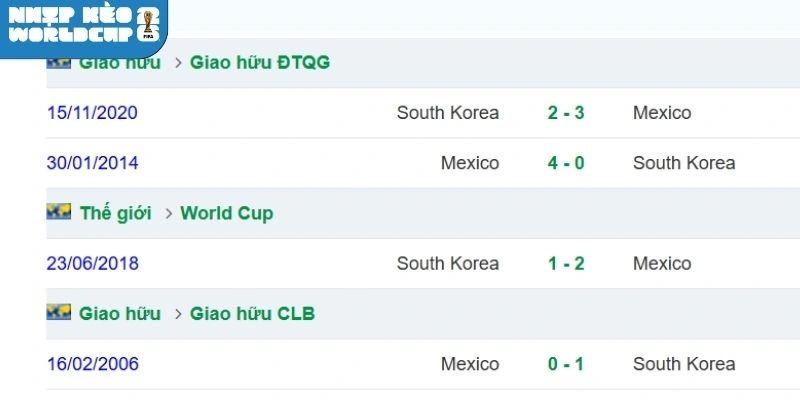Open the 1 - 2 World Cup score
800x400 pixels.
coord(566,263)
